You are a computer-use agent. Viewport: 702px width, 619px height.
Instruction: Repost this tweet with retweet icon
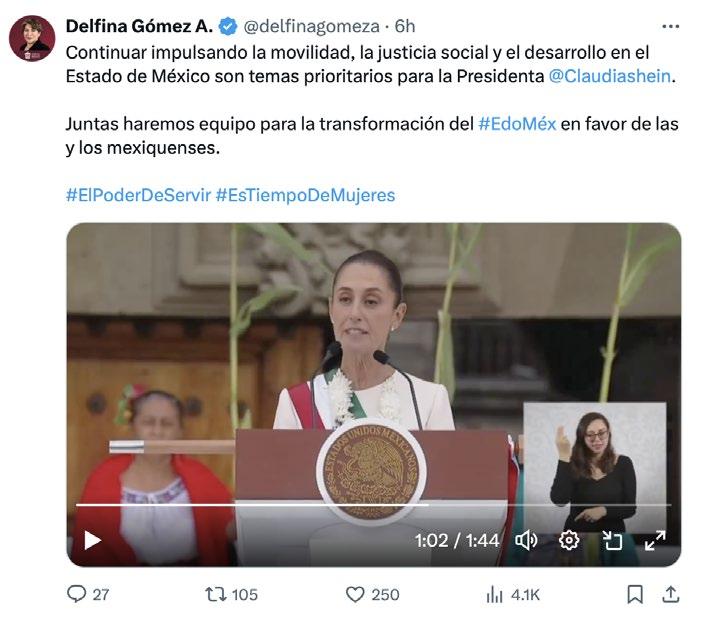(215, 594)
